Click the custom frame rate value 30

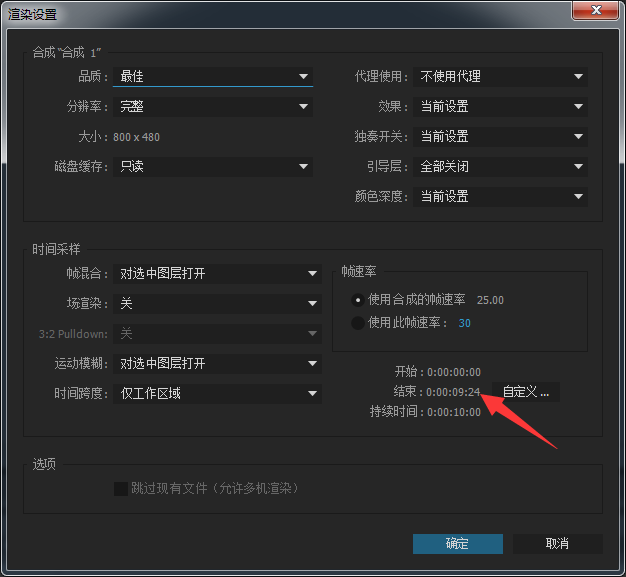(x=465, y=323)
